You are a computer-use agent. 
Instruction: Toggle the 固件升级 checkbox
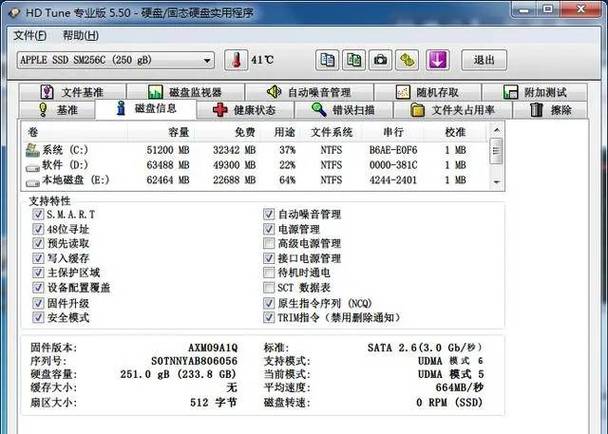pyautogui.click(x=38, y=303)
